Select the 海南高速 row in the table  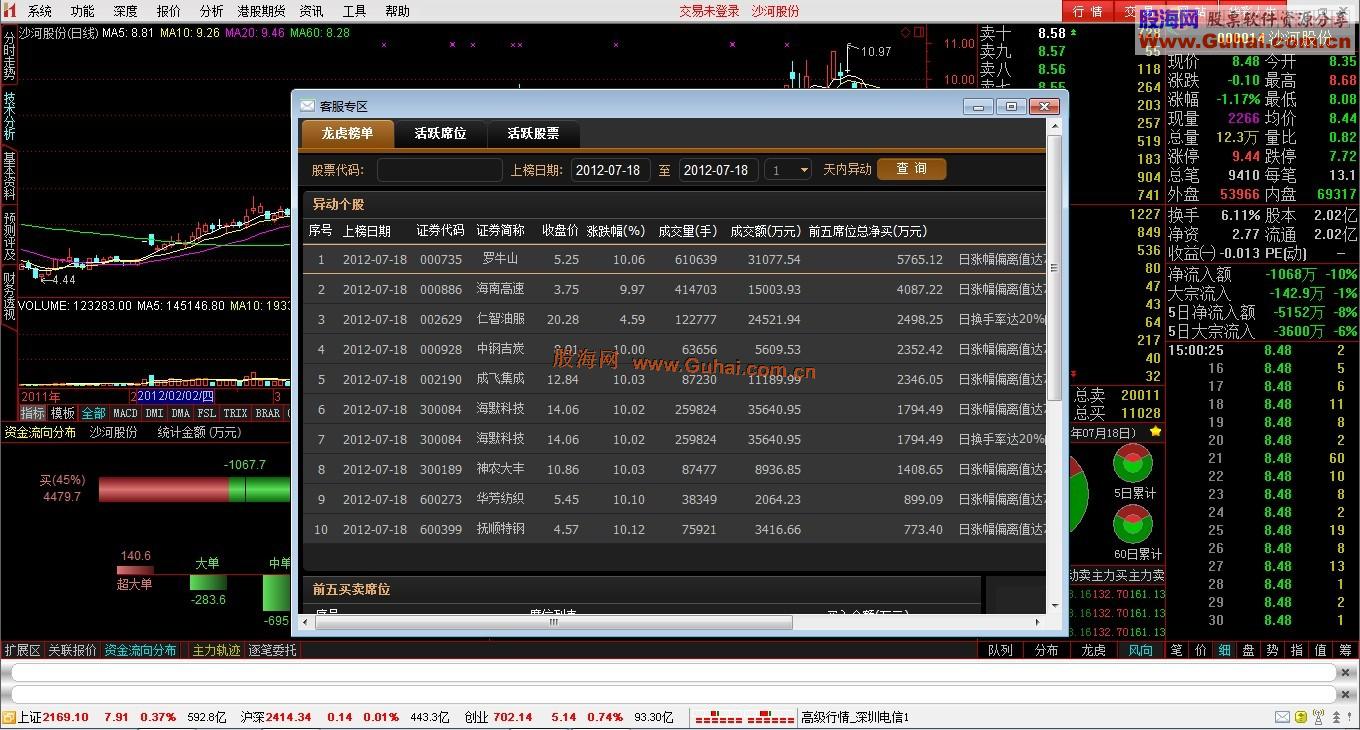675,289
